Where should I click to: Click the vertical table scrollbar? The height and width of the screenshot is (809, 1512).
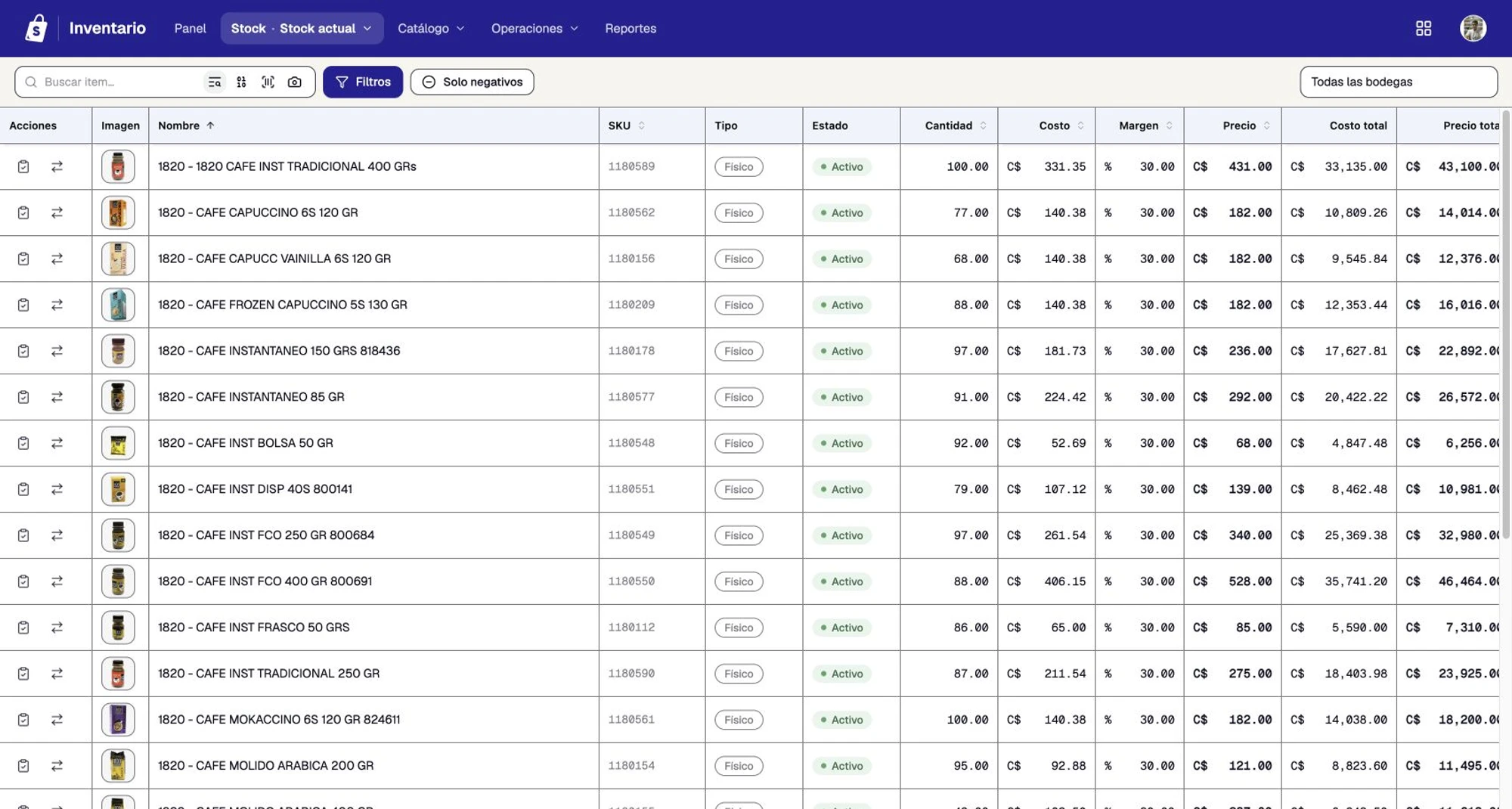pos(1505,325)
